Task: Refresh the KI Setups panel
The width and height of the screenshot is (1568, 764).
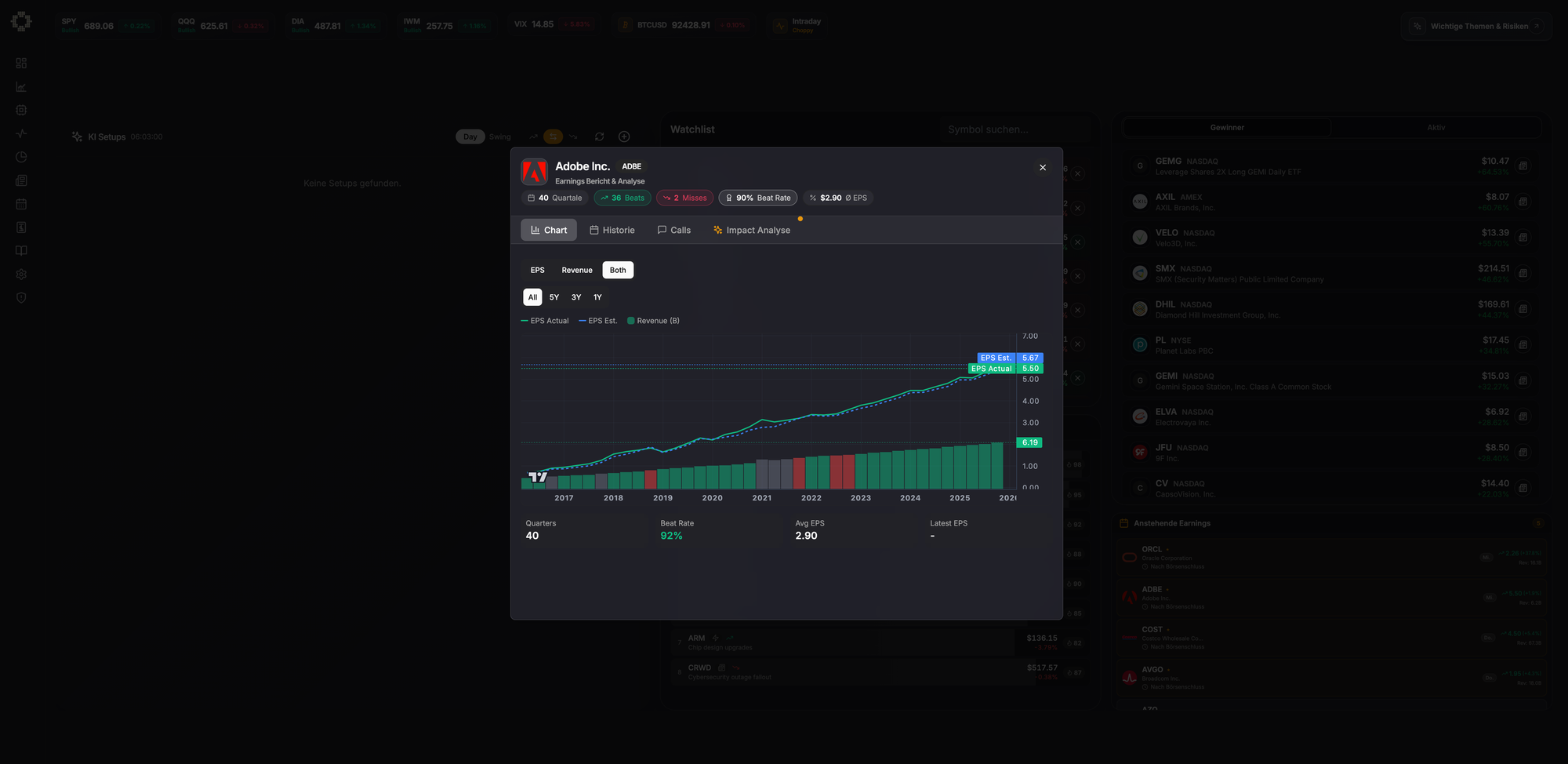Action: pos(599,136)
